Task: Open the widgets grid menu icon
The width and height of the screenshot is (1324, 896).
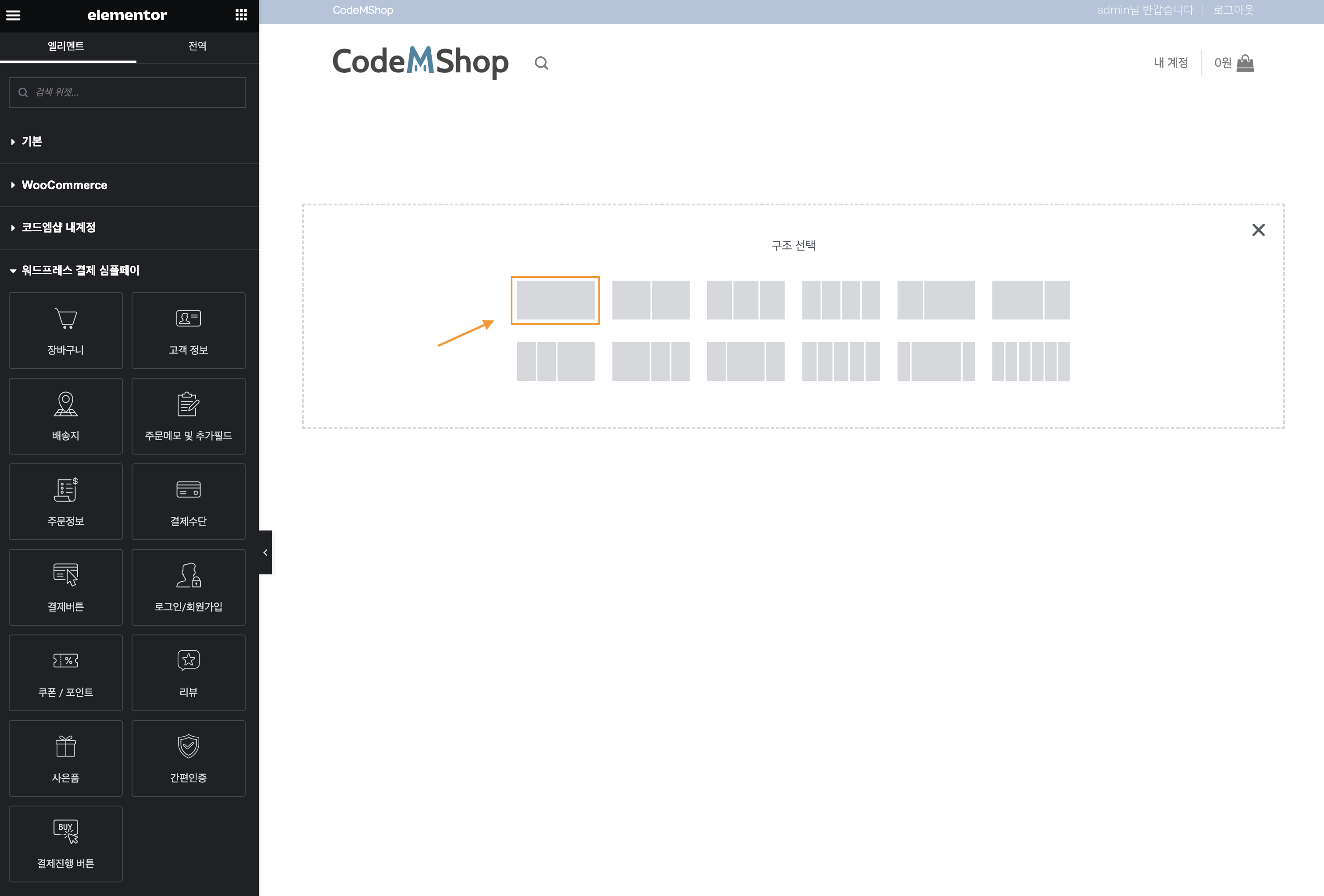Action: (241, 15)
